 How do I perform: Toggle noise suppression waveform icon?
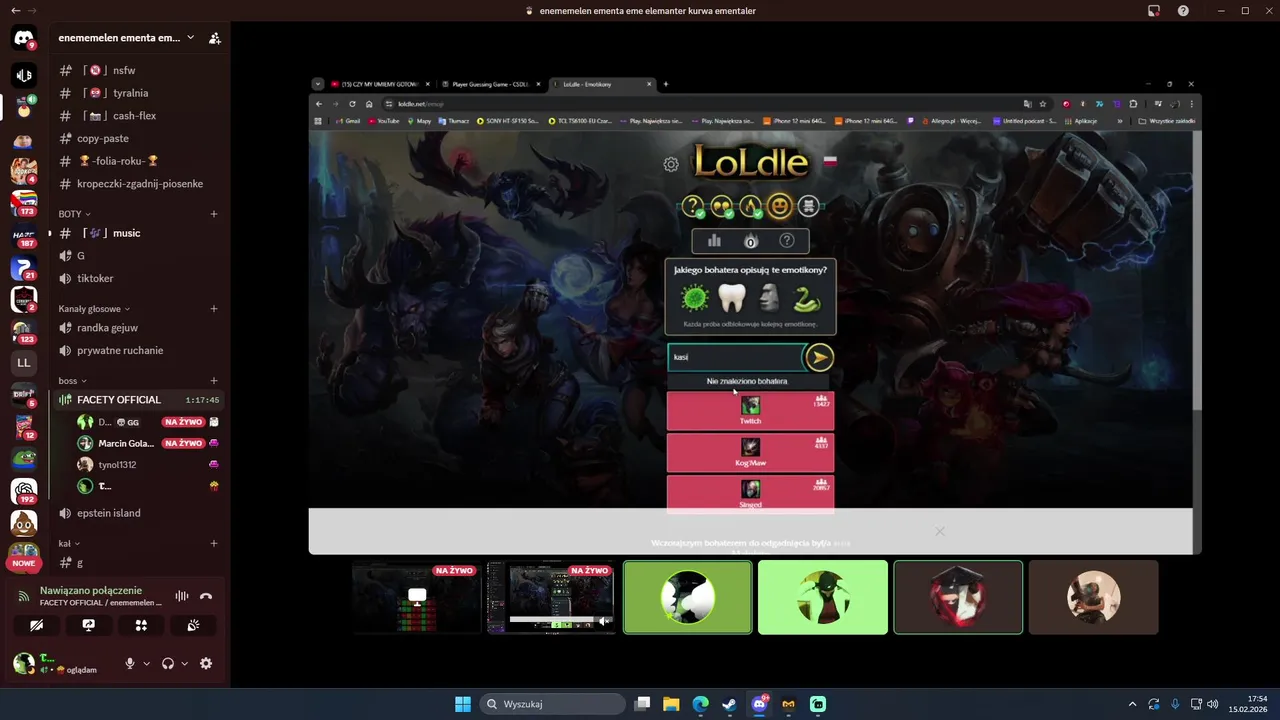pyautogui.click(x=182, y=596)
